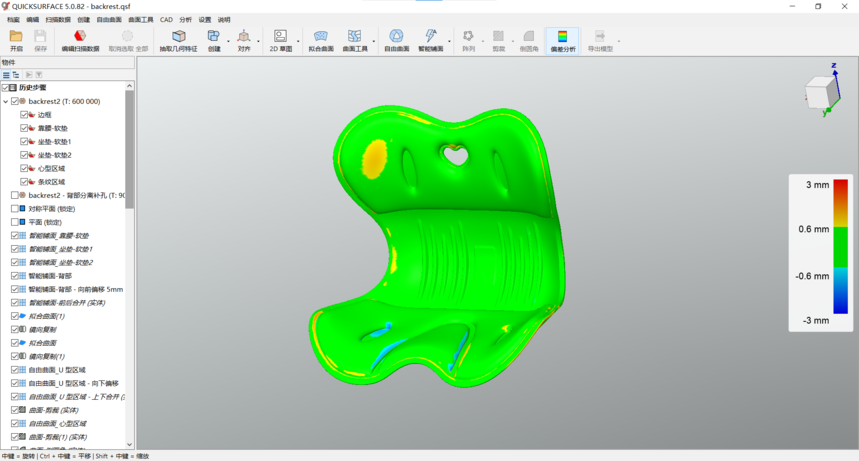This screenshot has height=461, width=859.
Task: Open the 自由曲面 menu in menu bar
Action: (x=109, y=20)
